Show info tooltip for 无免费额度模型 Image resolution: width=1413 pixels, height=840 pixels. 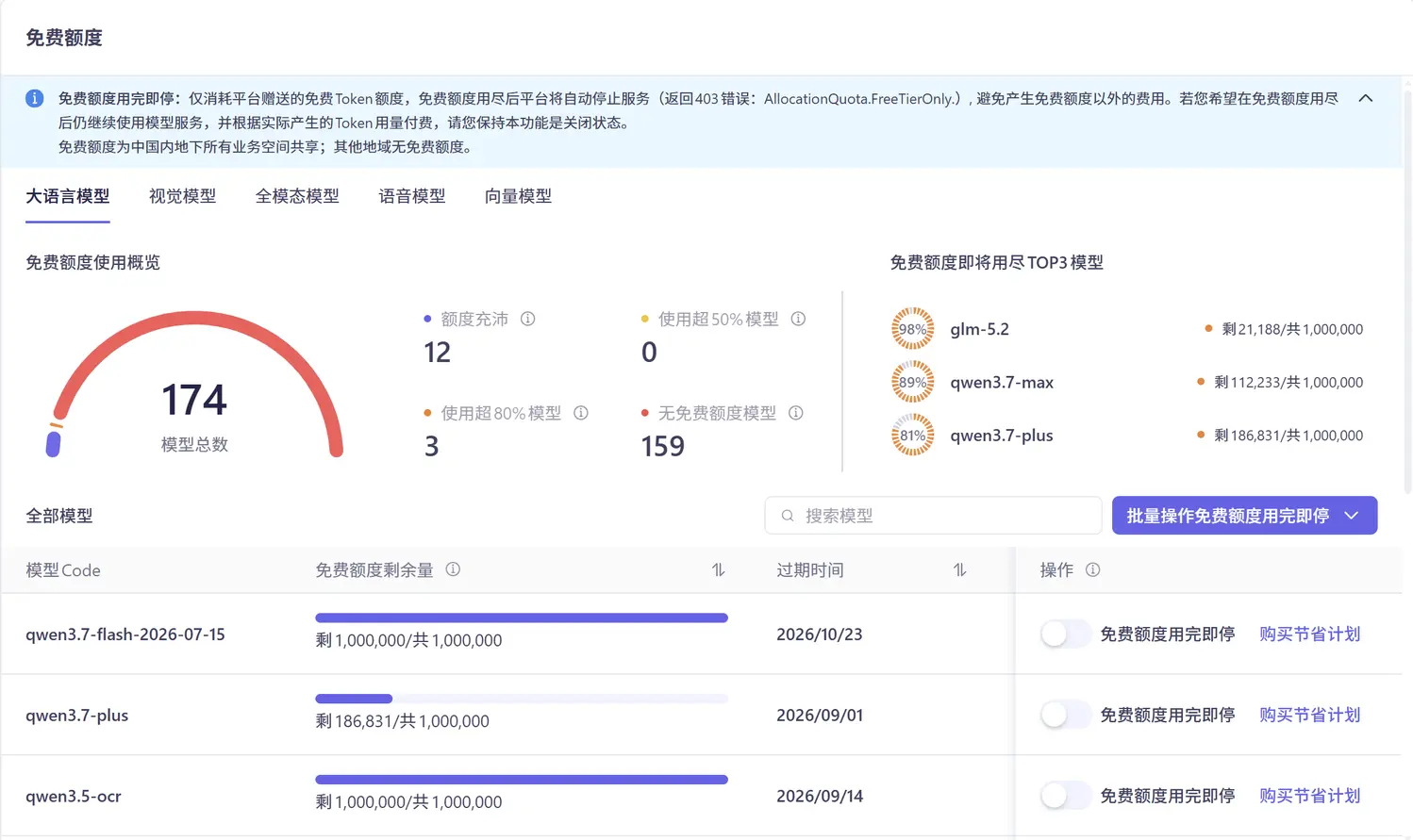[796, 413]
